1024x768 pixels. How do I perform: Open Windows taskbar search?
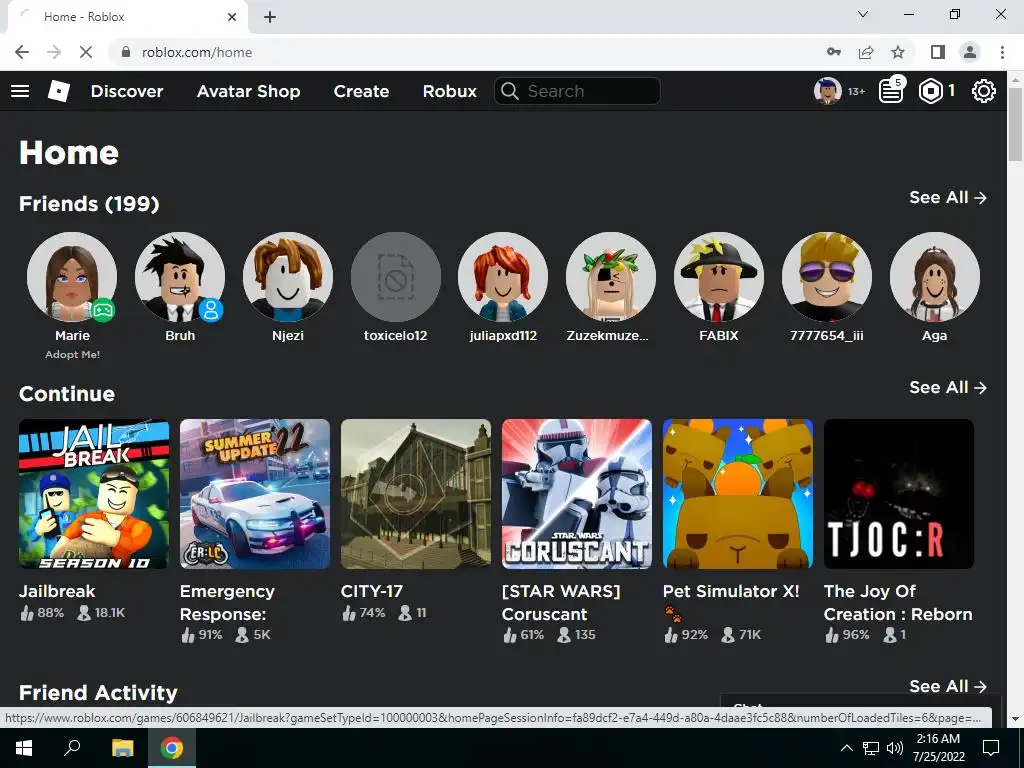pyautogui.click(x=72, y=748)
